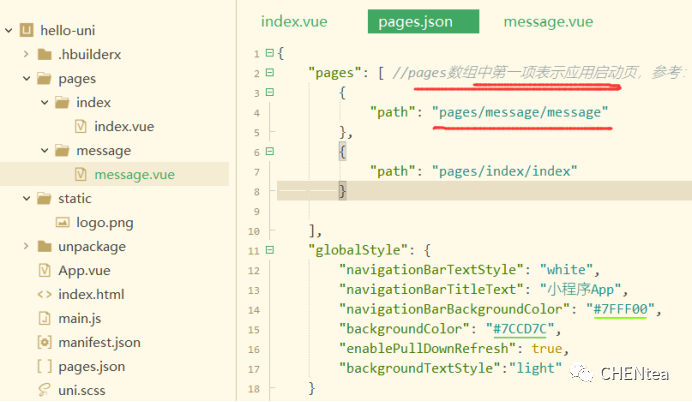Switch to the message.vue editor tab
This screenshot has width=692, height=402.
[548, 21]
